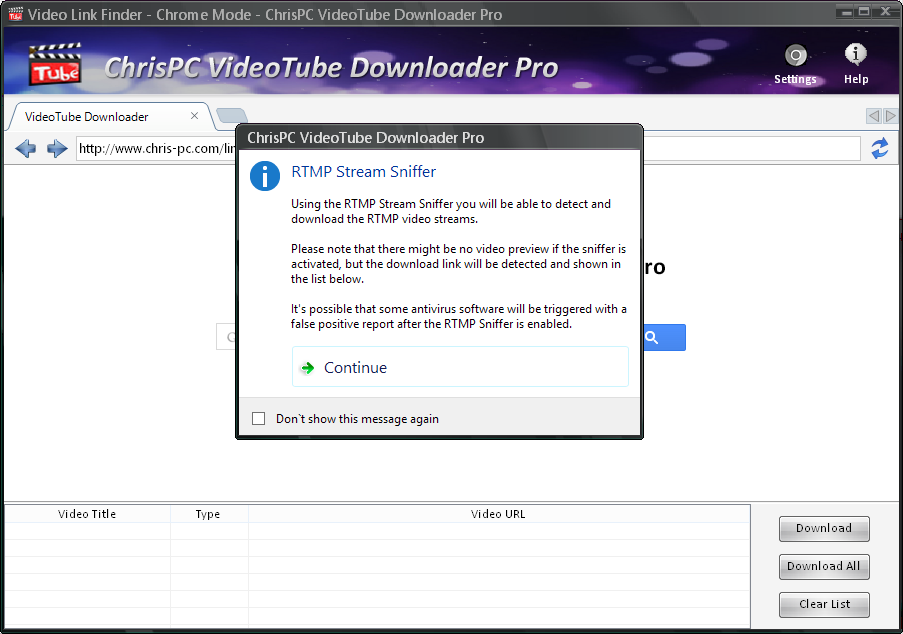This screenshot has height=634, width=903.
Task: Click the Download All button
Action: click(824, 567)
